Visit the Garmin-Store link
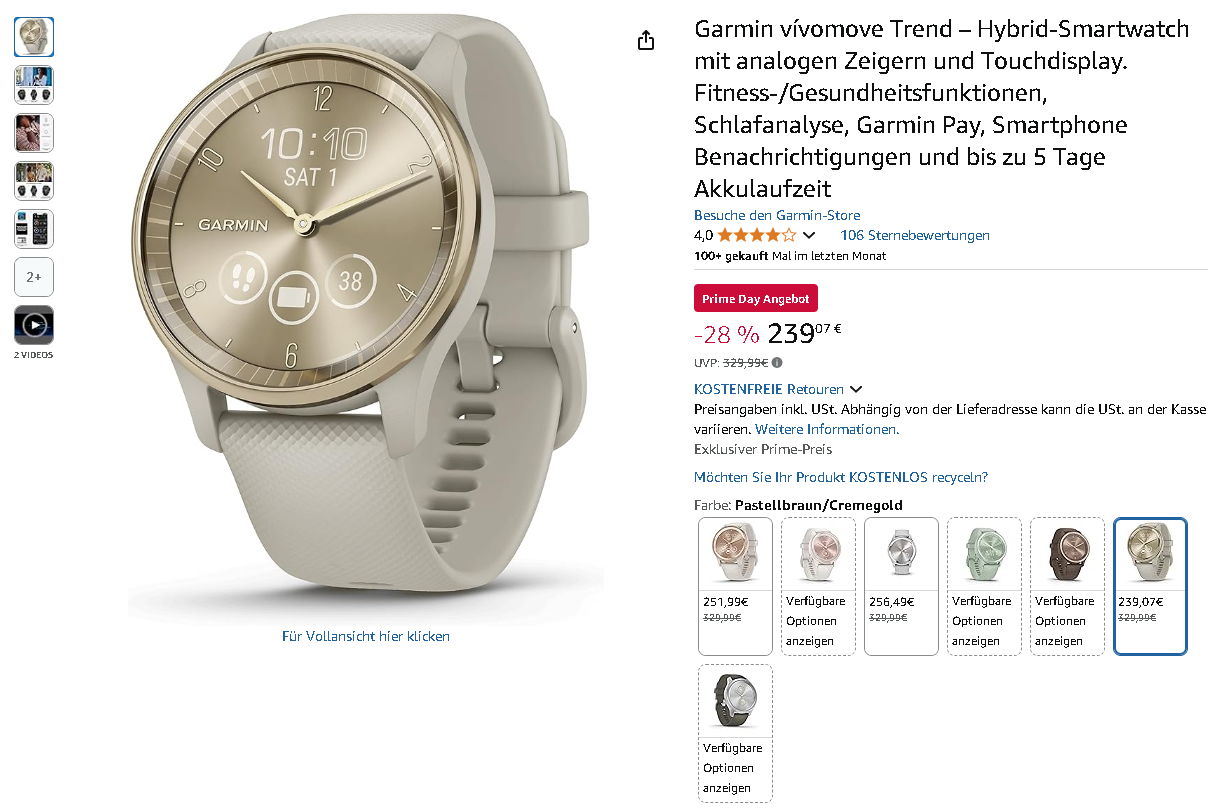The width and height of the screenshot is (1213, 809). click(x=777, y=215)
